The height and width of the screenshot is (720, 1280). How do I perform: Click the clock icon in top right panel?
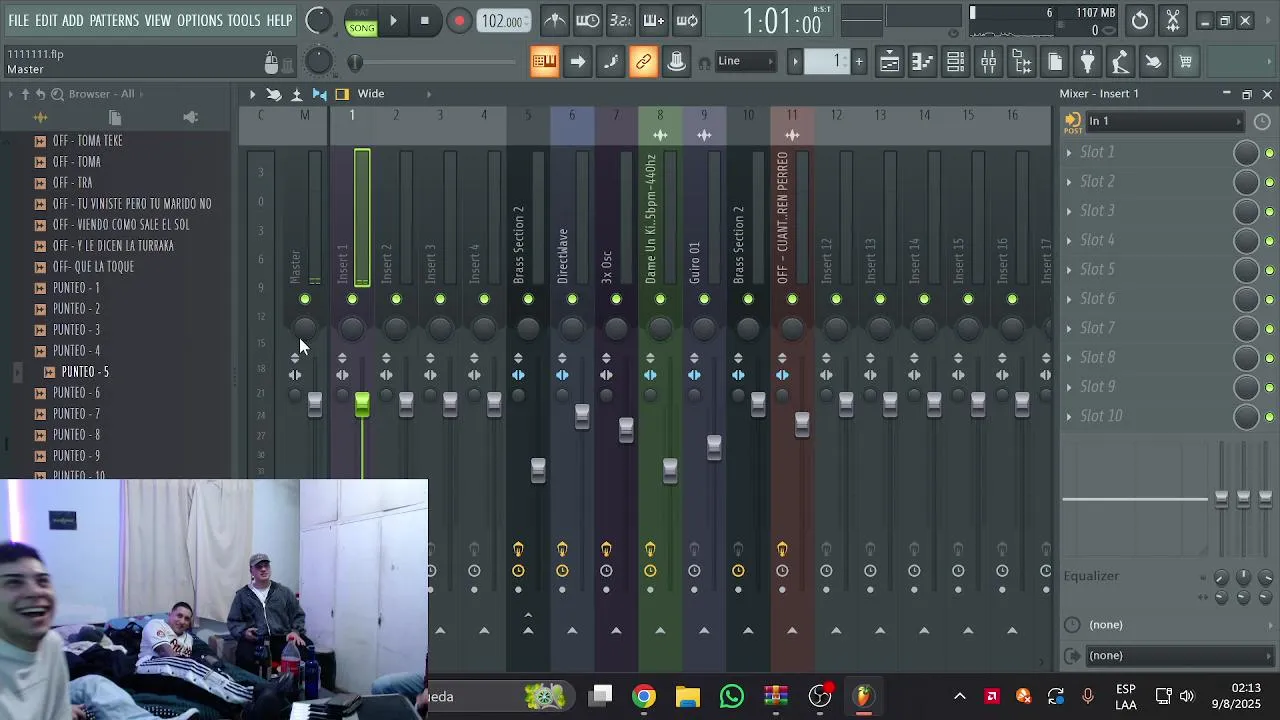click(x=1140, y=20)
